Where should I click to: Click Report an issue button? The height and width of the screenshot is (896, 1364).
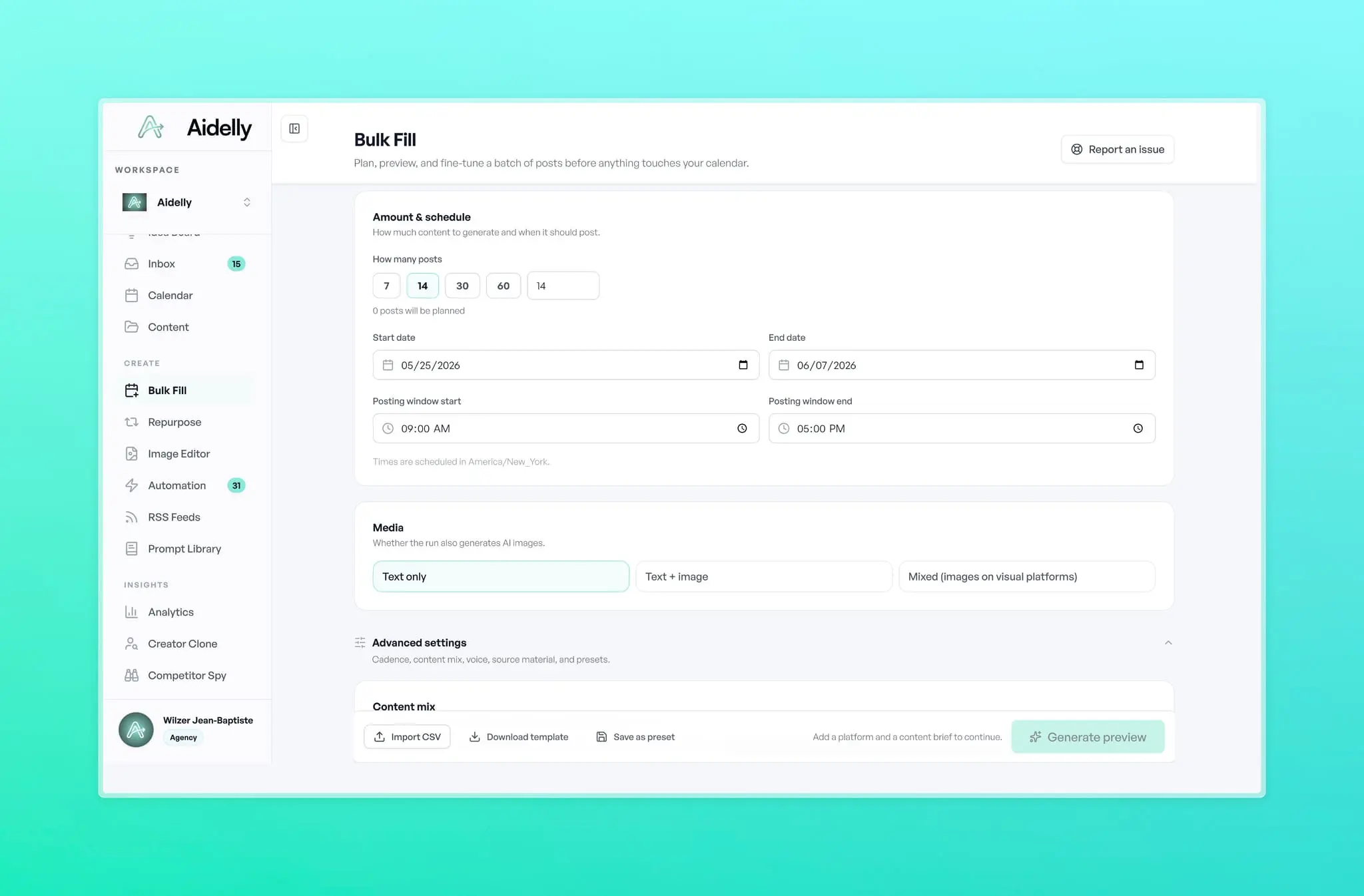coord(1118,149)
